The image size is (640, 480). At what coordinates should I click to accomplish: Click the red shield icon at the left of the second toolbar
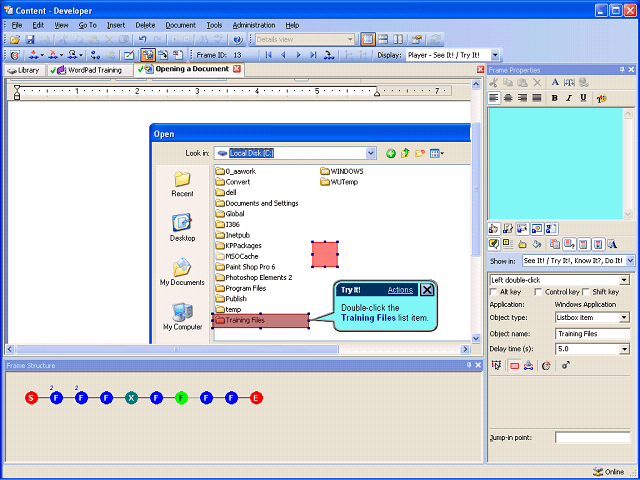pos(15,55)
